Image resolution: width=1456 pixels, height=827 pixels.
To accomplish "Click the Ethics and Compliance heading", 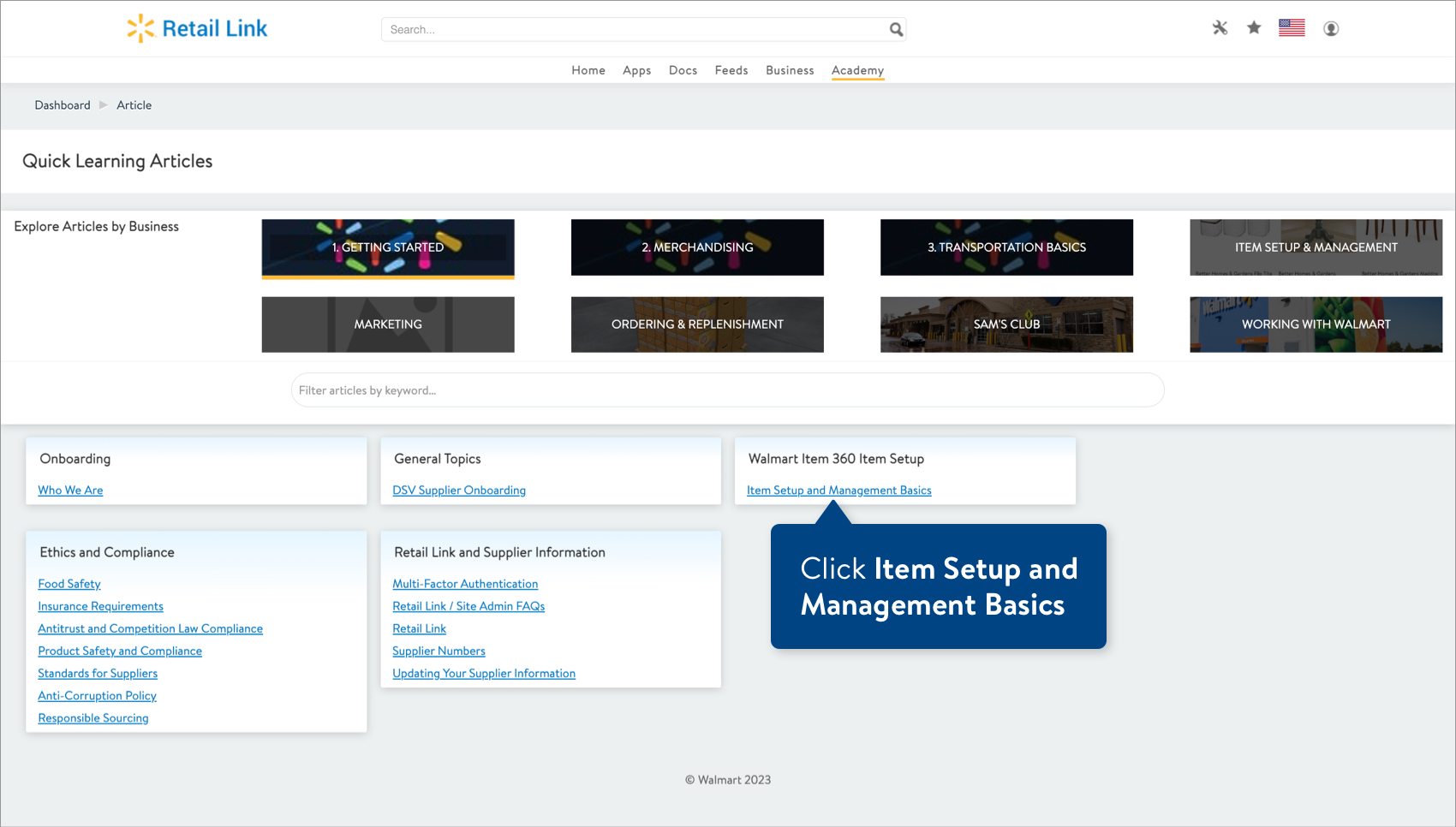I will (107, 552).
